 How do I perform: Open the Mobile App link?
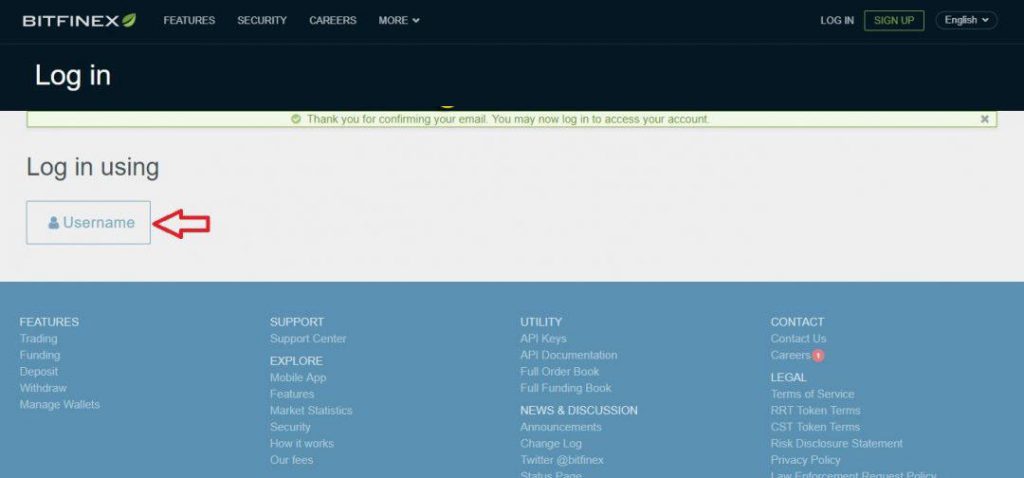(298, 377)
